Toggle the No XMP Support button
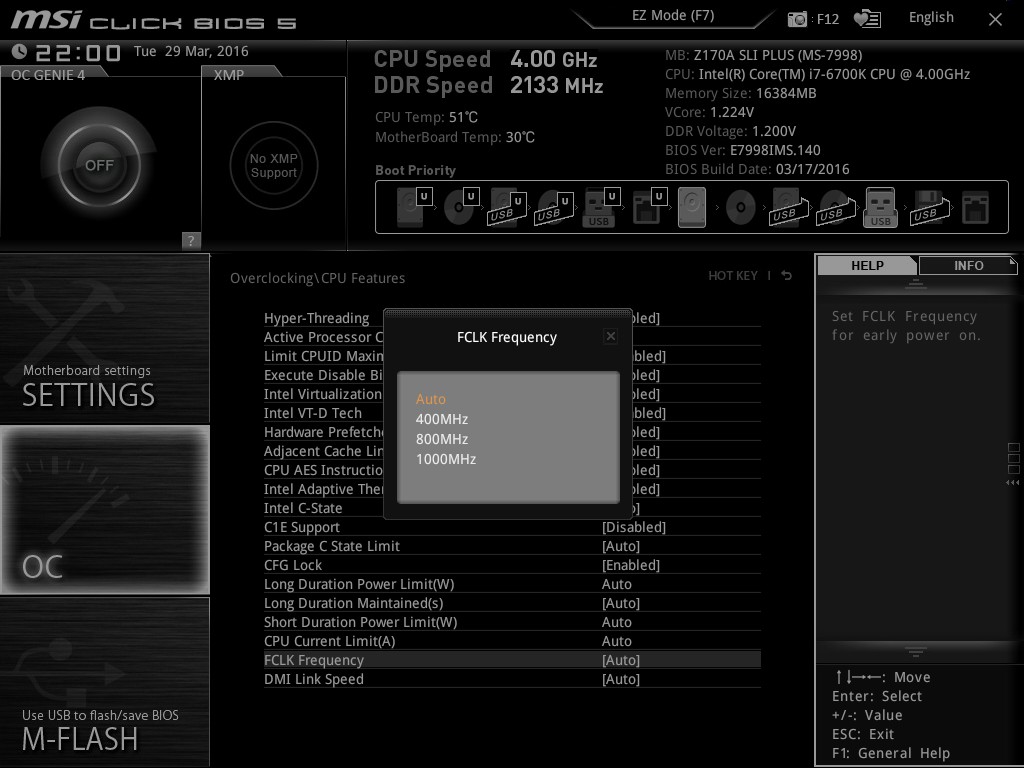This screenshot has height=768, width=1024. pyautogui.click(x=274, y=165)
